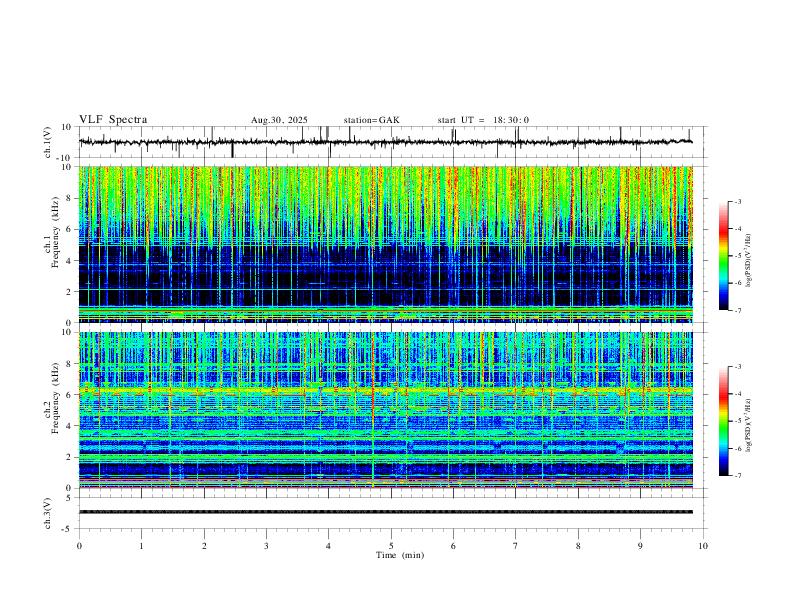Click the time axis tick "0"
792x612 pixels.
79,546
